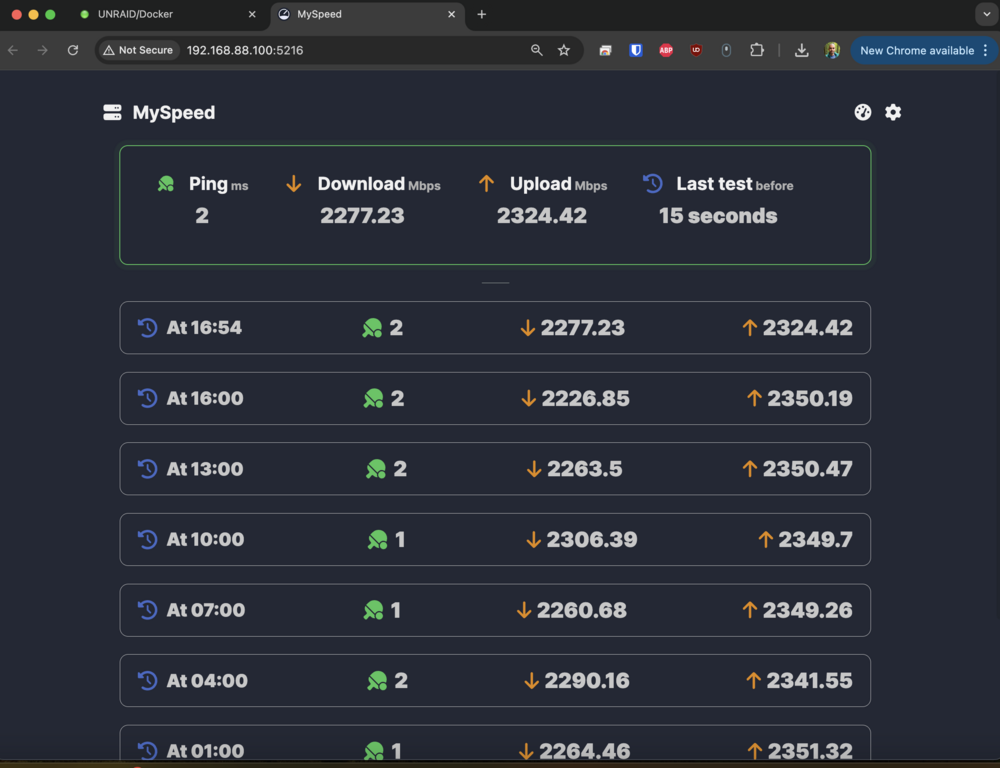The width and height of the screenshot is (1000, 768).
Task: Open the uBlock Origin extension icon
Action: 696,50
